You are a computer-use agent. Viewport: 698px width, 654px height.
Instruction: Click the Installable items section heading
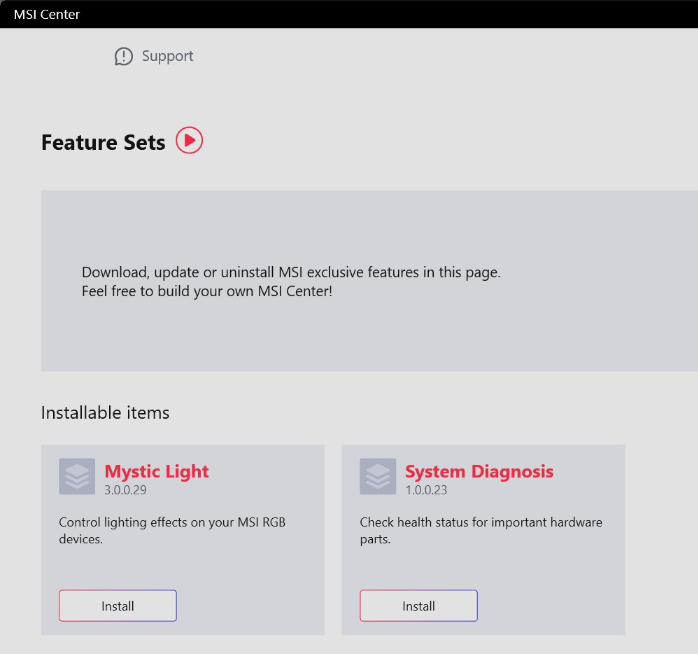point(105,412)
